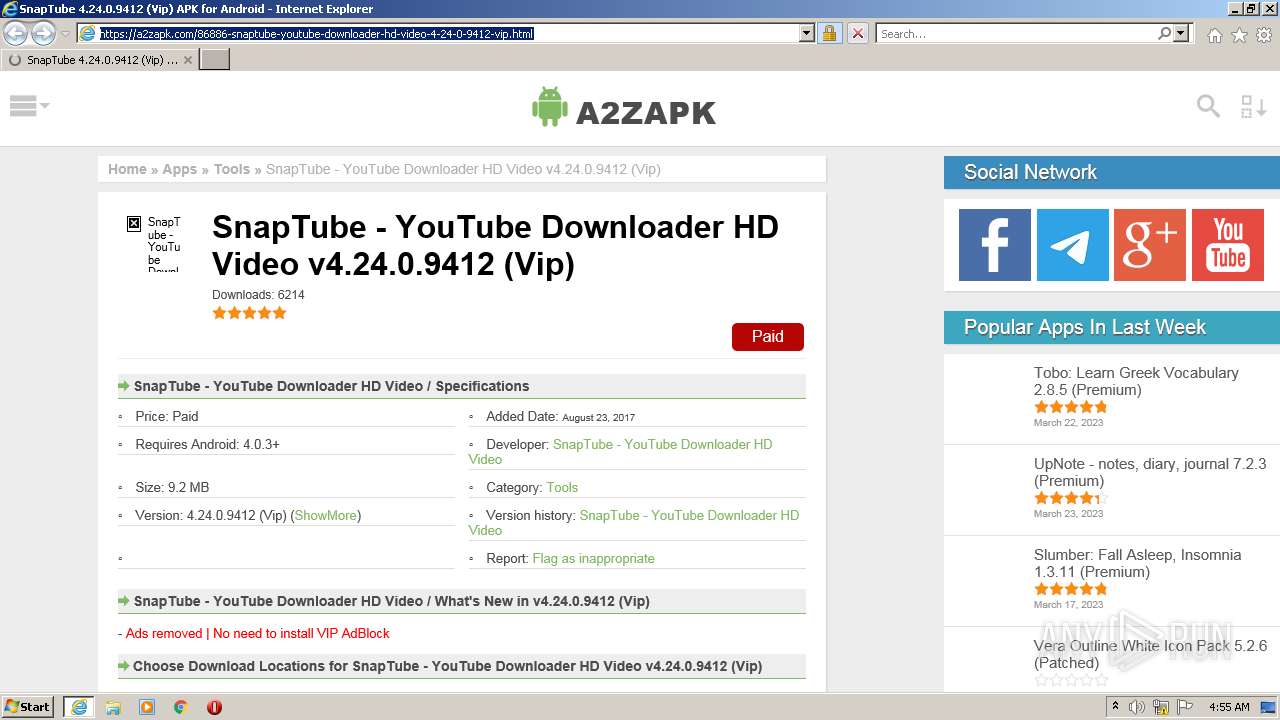Open the Facebook social icon
Screen dimensions: 1280x720
pyautogui.click(x=995, y=245)
